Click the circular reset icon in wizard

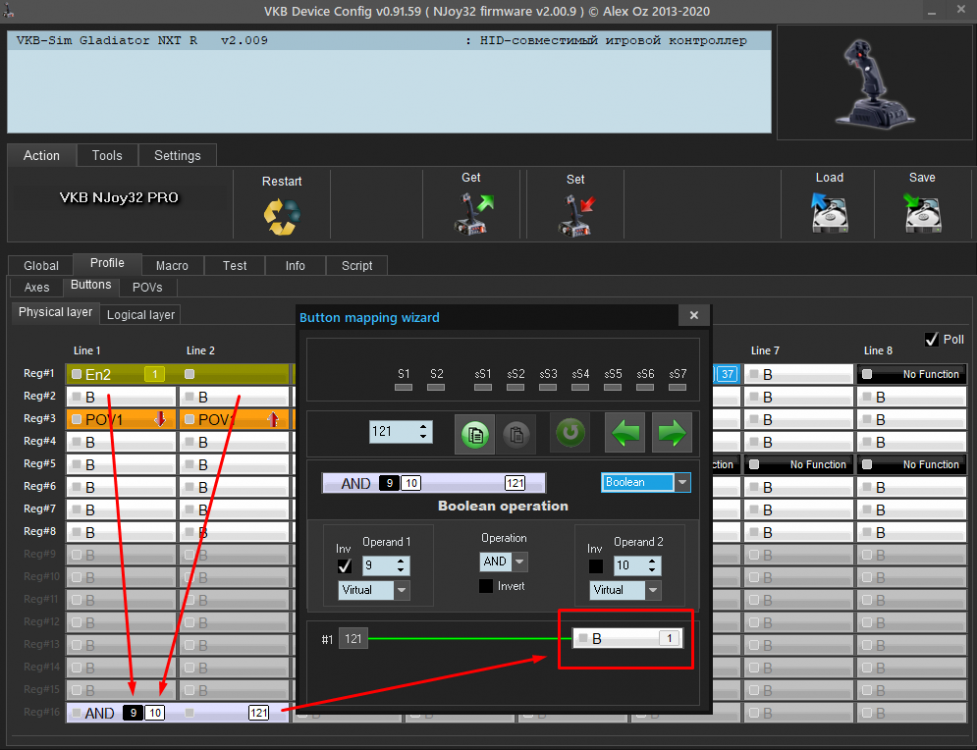[x=570, y=432]
